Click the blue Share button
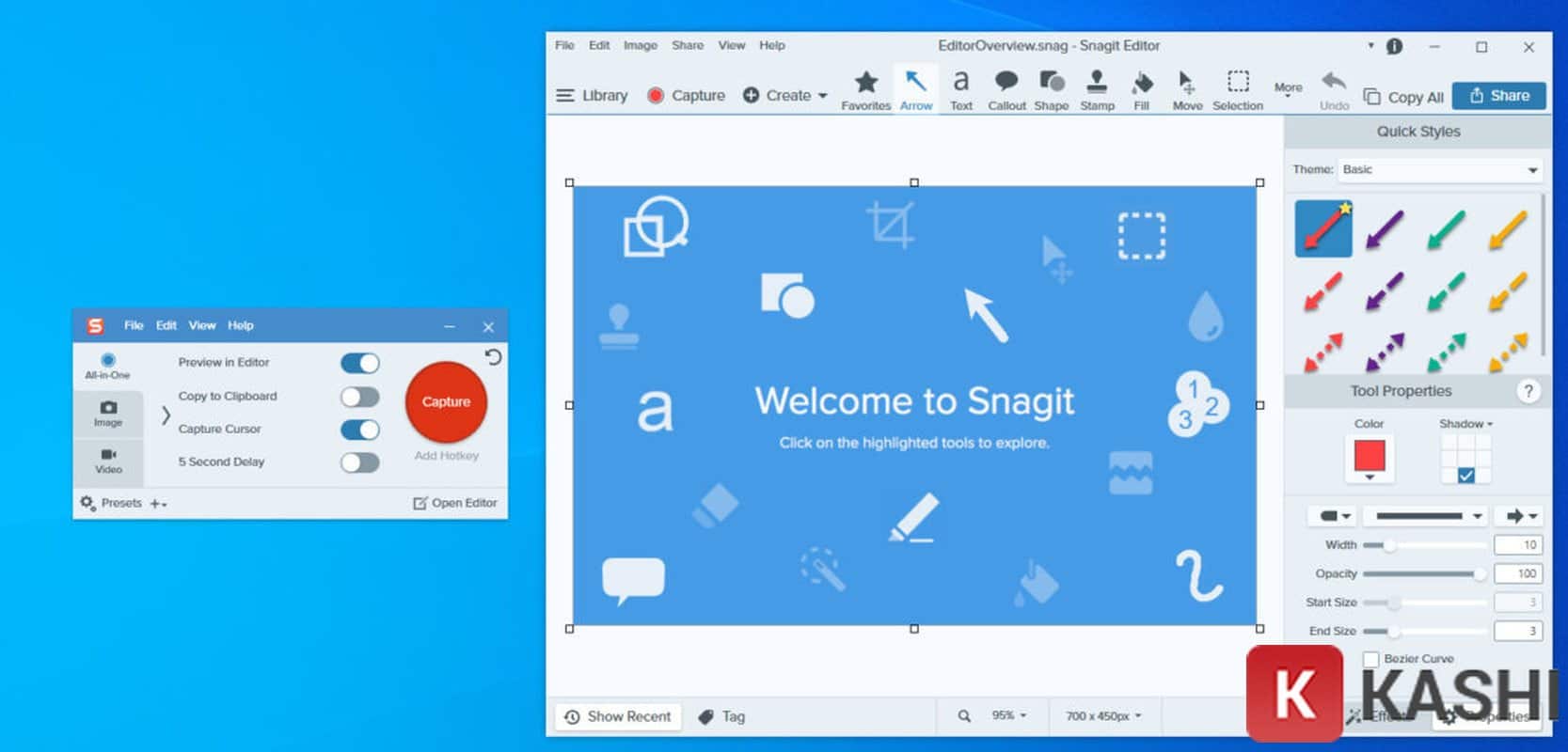1568x752 pixels. [1499, 96]
